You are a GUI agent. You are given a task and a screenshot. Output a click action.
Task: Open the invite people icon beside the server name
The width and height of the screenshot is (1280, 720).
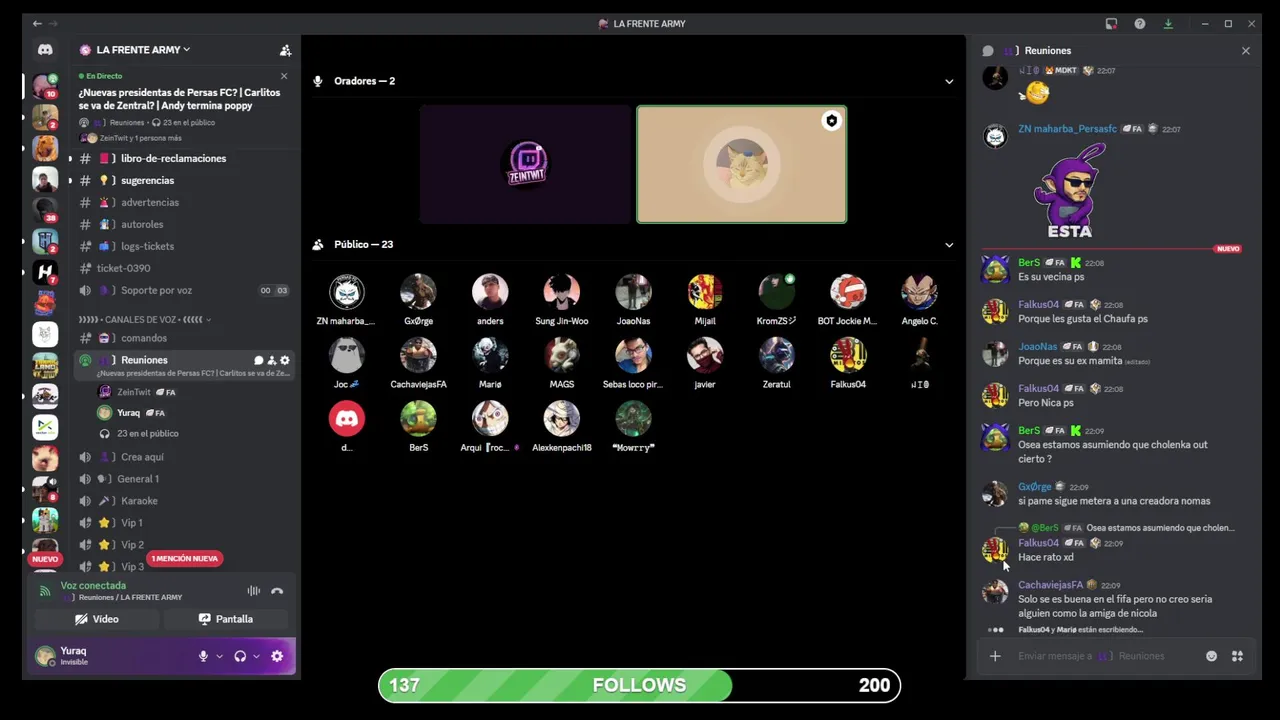coord(285,50)
